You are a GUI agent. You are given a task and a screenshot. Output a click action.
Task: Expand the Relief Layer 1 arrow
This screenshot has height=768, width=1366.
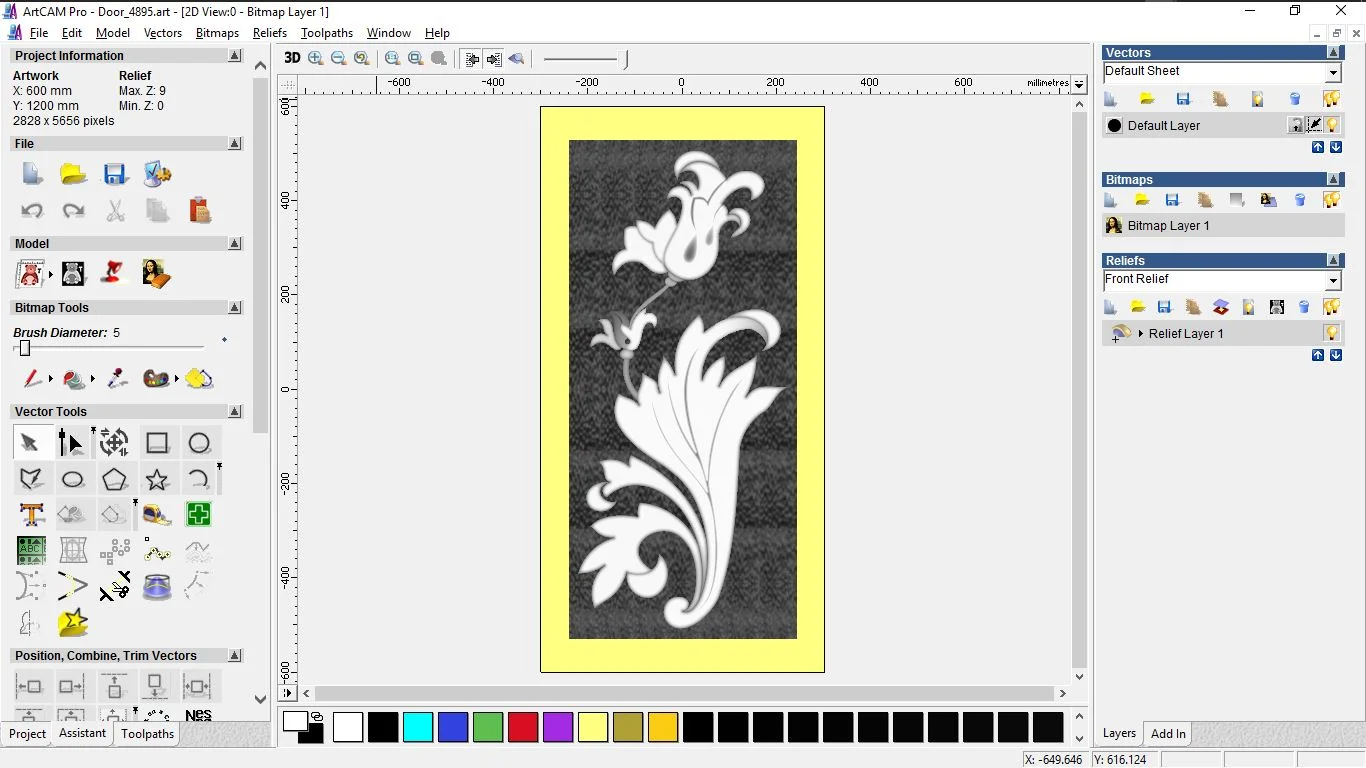coord(1141,333)
